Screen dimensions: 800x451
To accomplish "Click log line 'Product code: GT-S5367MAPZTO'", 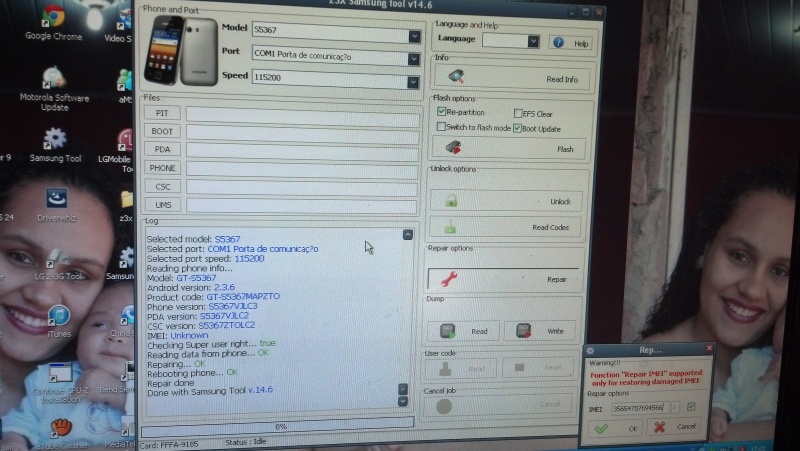I will pos(213,297).
